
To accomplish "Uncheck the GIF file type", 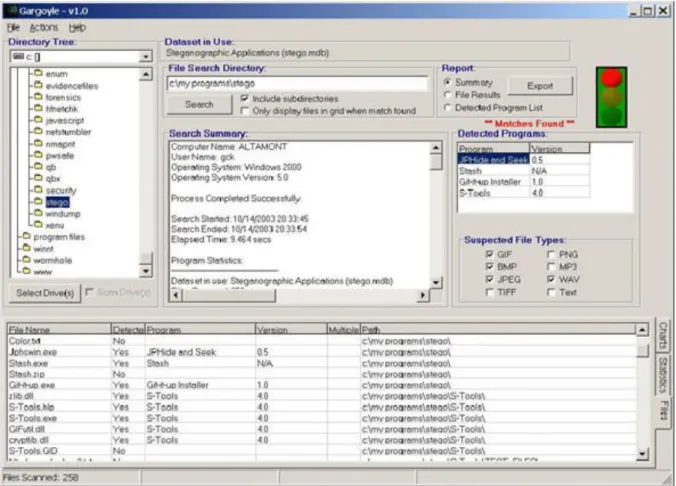I will 489,254.
